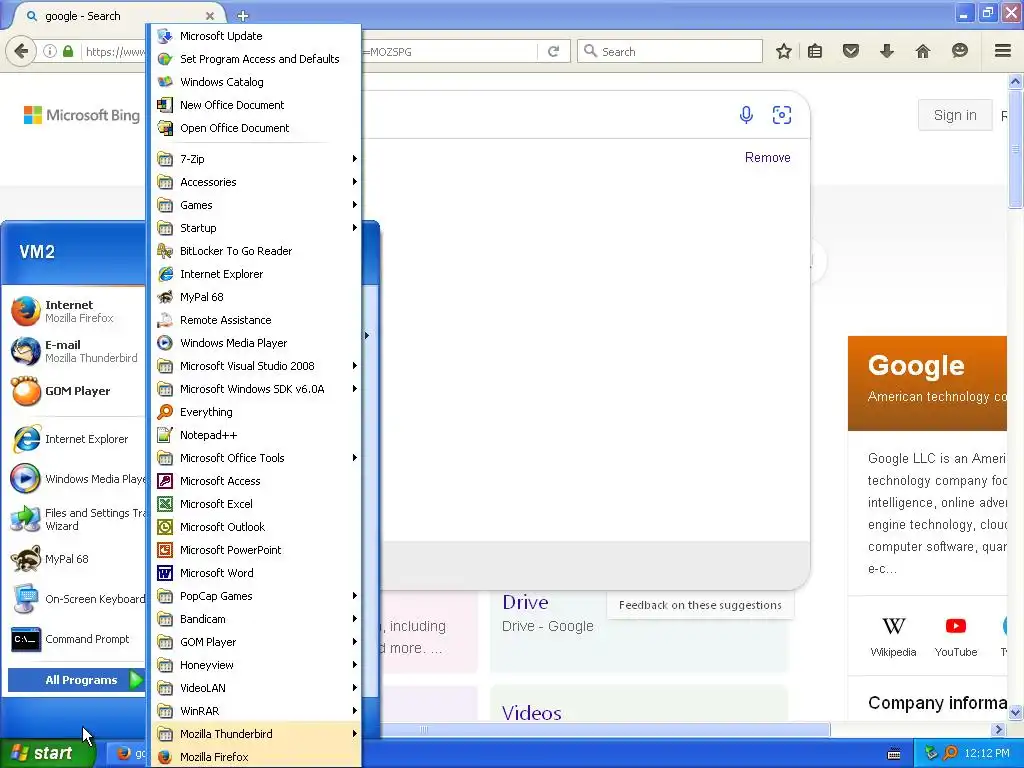This screenshot has height=768, width=1024.
Task: Click the page's vertical scrollbar down arrow
Action: tap(1015, 712)
